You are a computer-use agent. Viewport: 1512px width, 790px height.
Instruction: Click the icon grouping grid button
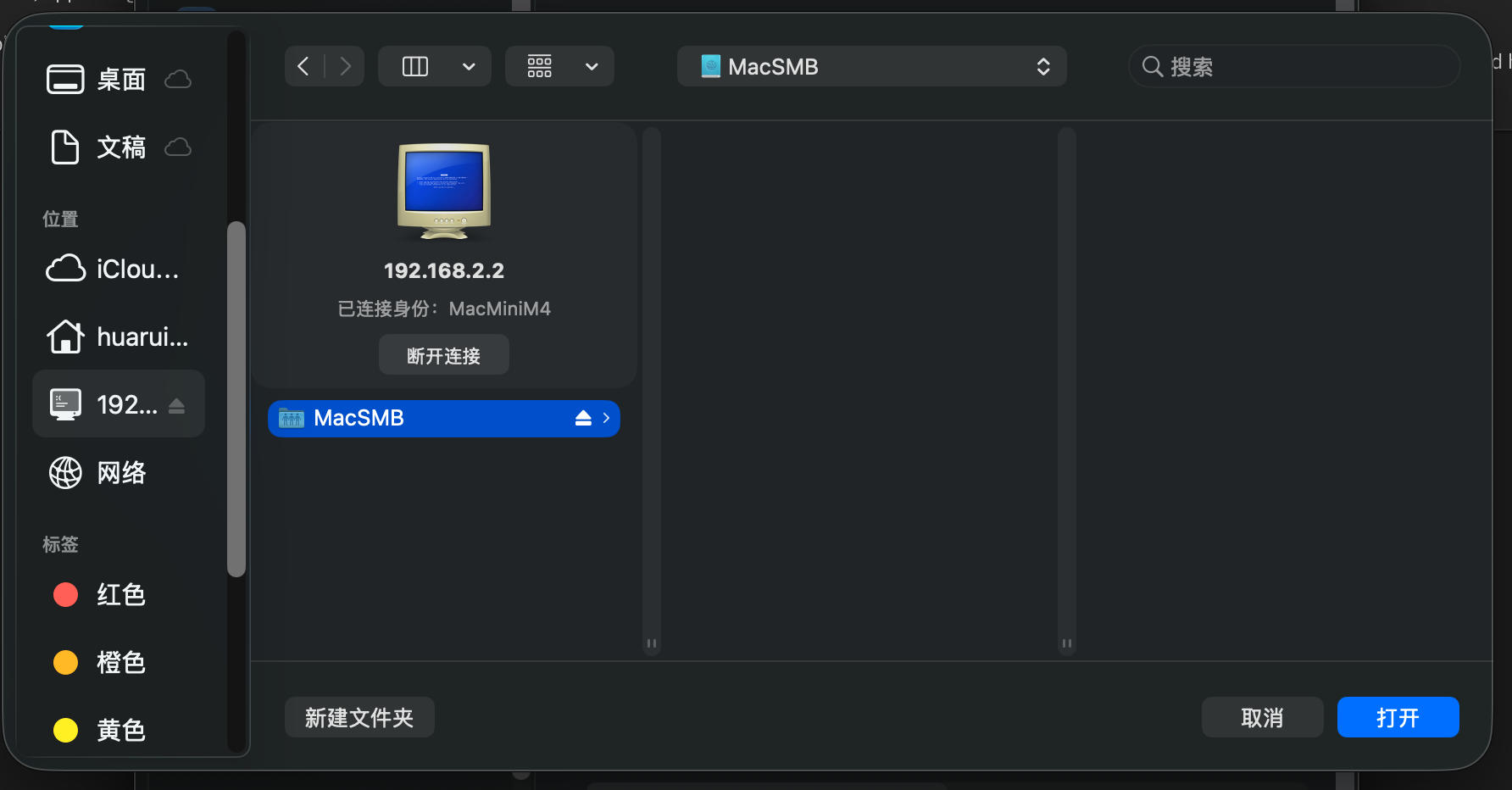[x=539, y=66]
